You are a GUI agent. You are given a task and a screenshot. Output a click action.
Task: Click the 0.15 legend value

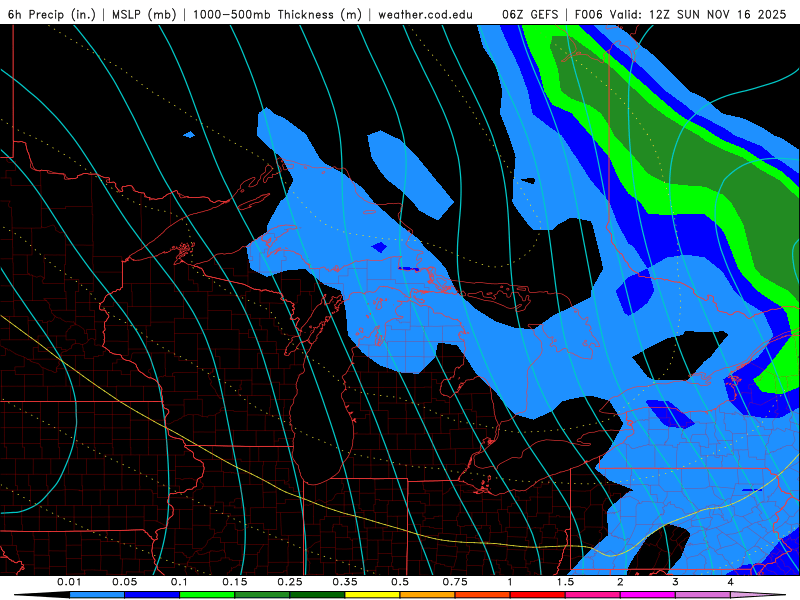pos(235,582)
